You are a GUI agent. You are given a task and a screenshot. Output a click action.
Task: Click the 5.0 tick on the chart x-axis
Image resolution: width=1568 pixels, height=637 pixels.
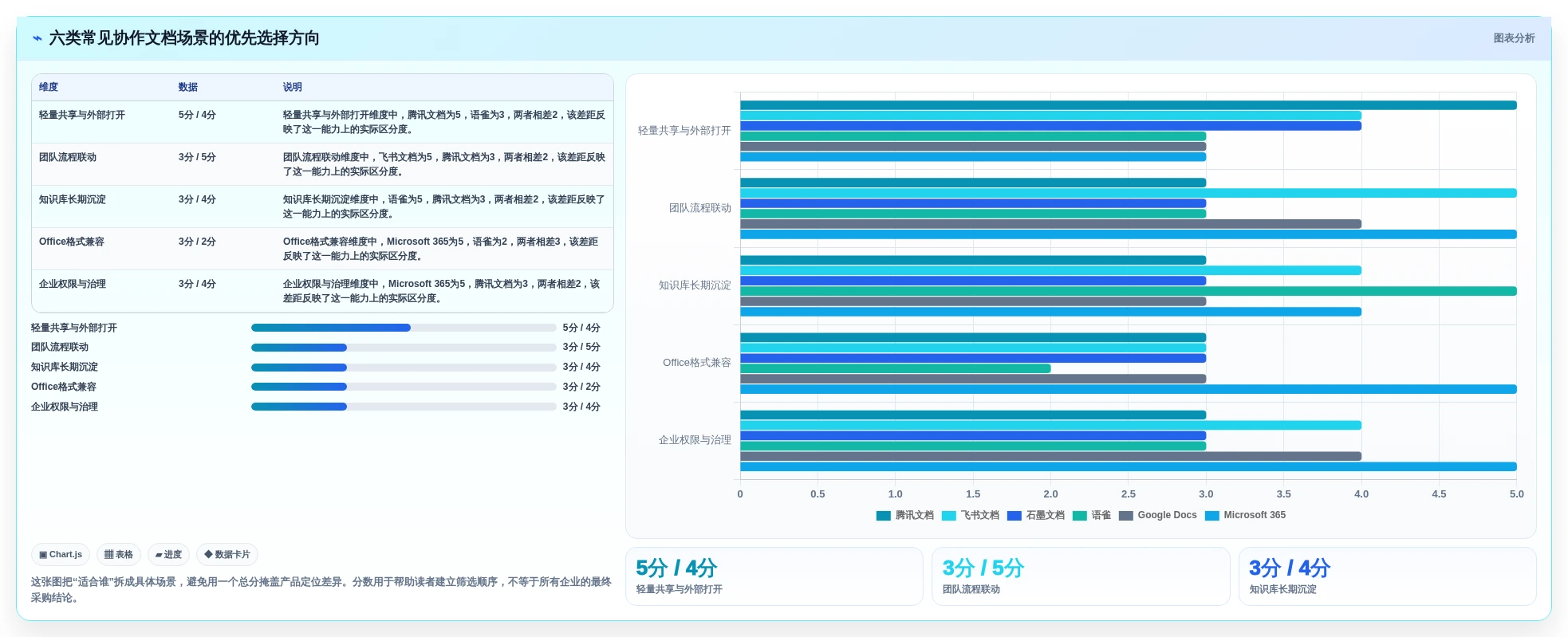tap(1516, 494)
